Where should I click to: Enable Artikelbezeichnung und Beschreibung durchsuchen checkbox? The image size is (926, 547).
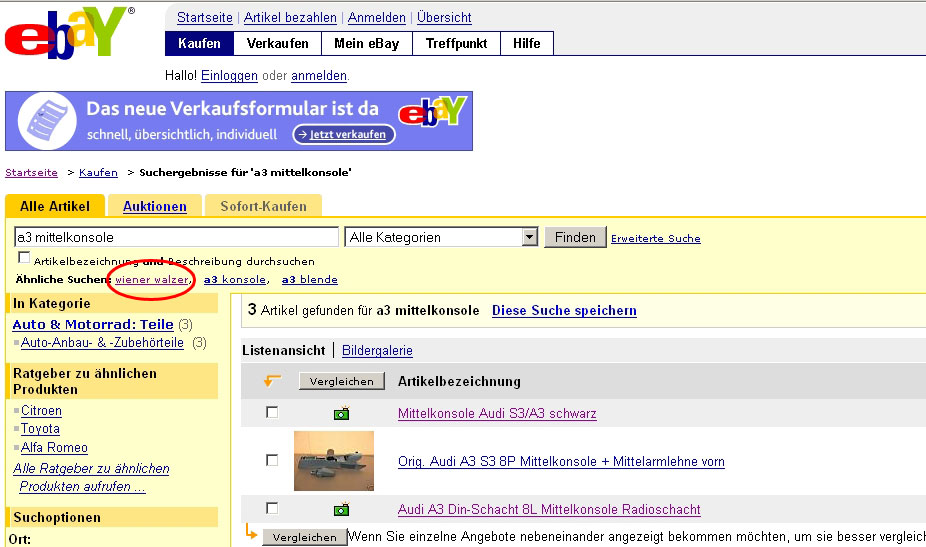24,258
